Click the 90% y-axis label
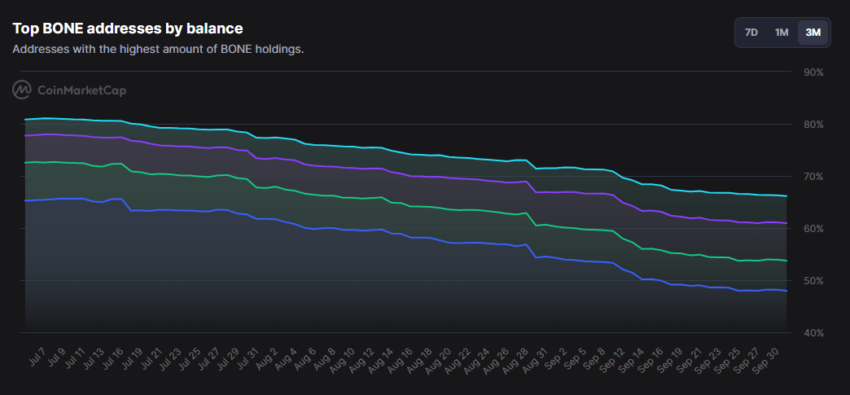The width and height of the screenshot is (850, 395). [814, 72]
